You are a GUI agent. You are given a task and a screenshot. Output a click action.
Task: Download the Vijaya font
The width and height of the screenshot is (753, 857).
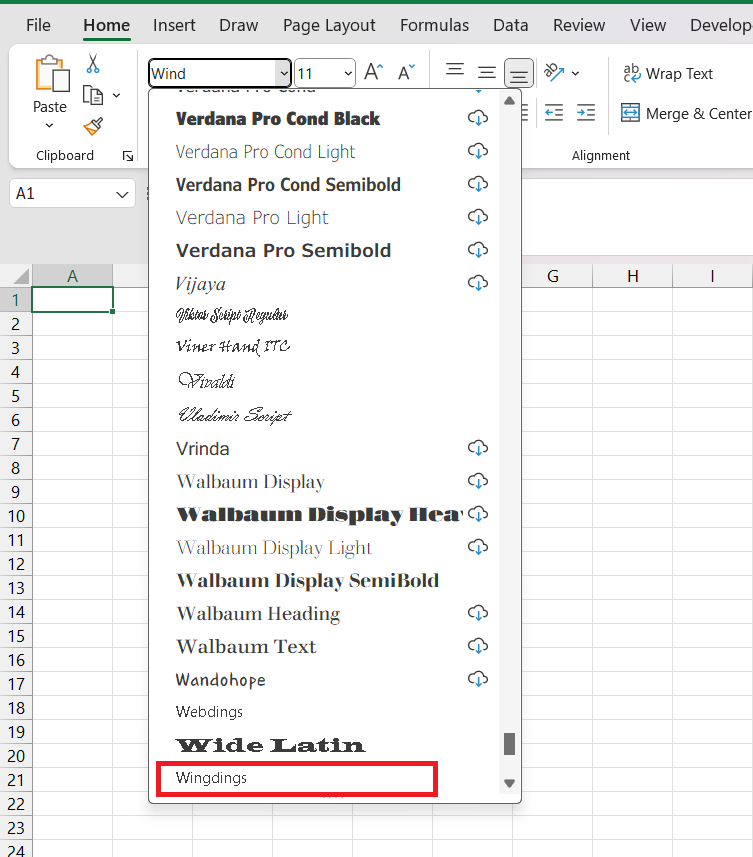click(x=478, y=283)
